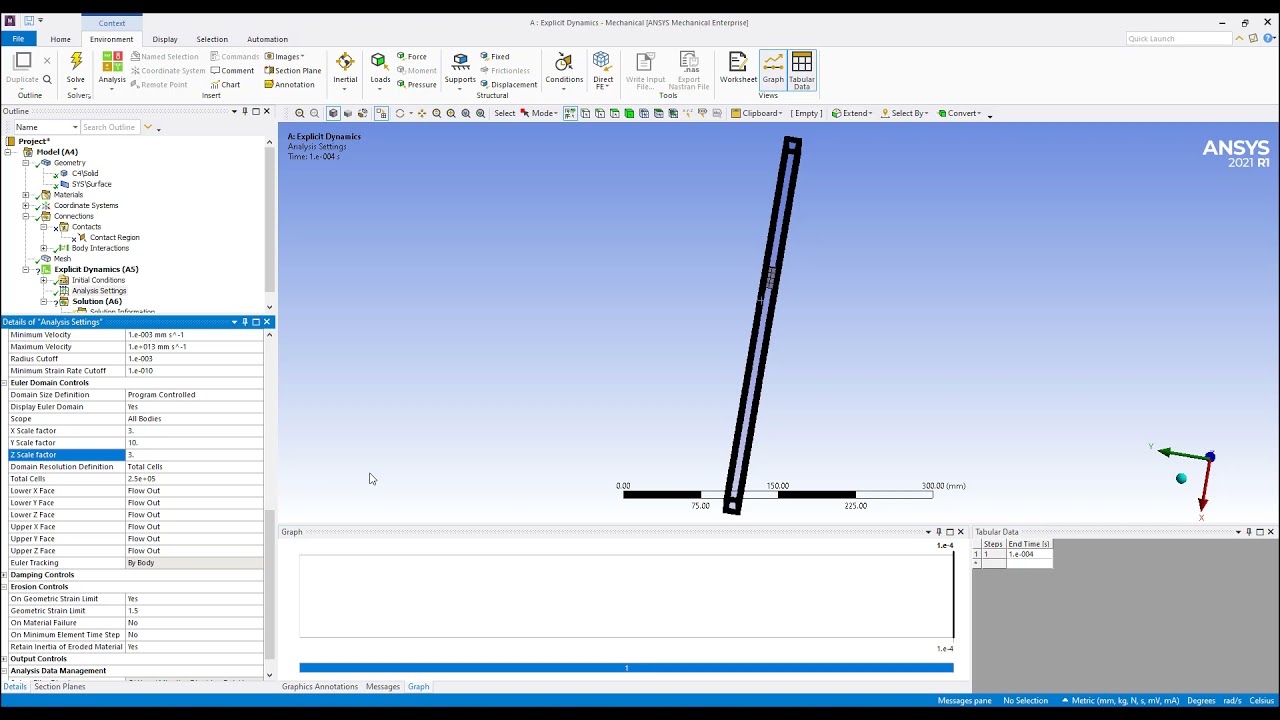Image resolution: width=1280 pixels, height=720 pixels.
Task: Select the Body selection filter (green cube)
Action: pyautogui.click(x=629, y=113)
